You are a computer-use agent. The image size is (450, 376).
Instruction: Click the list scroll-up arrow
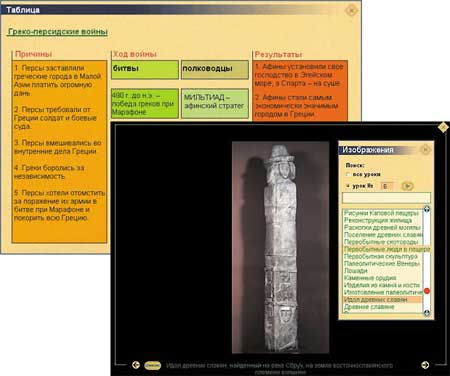(x=426, y=209)
